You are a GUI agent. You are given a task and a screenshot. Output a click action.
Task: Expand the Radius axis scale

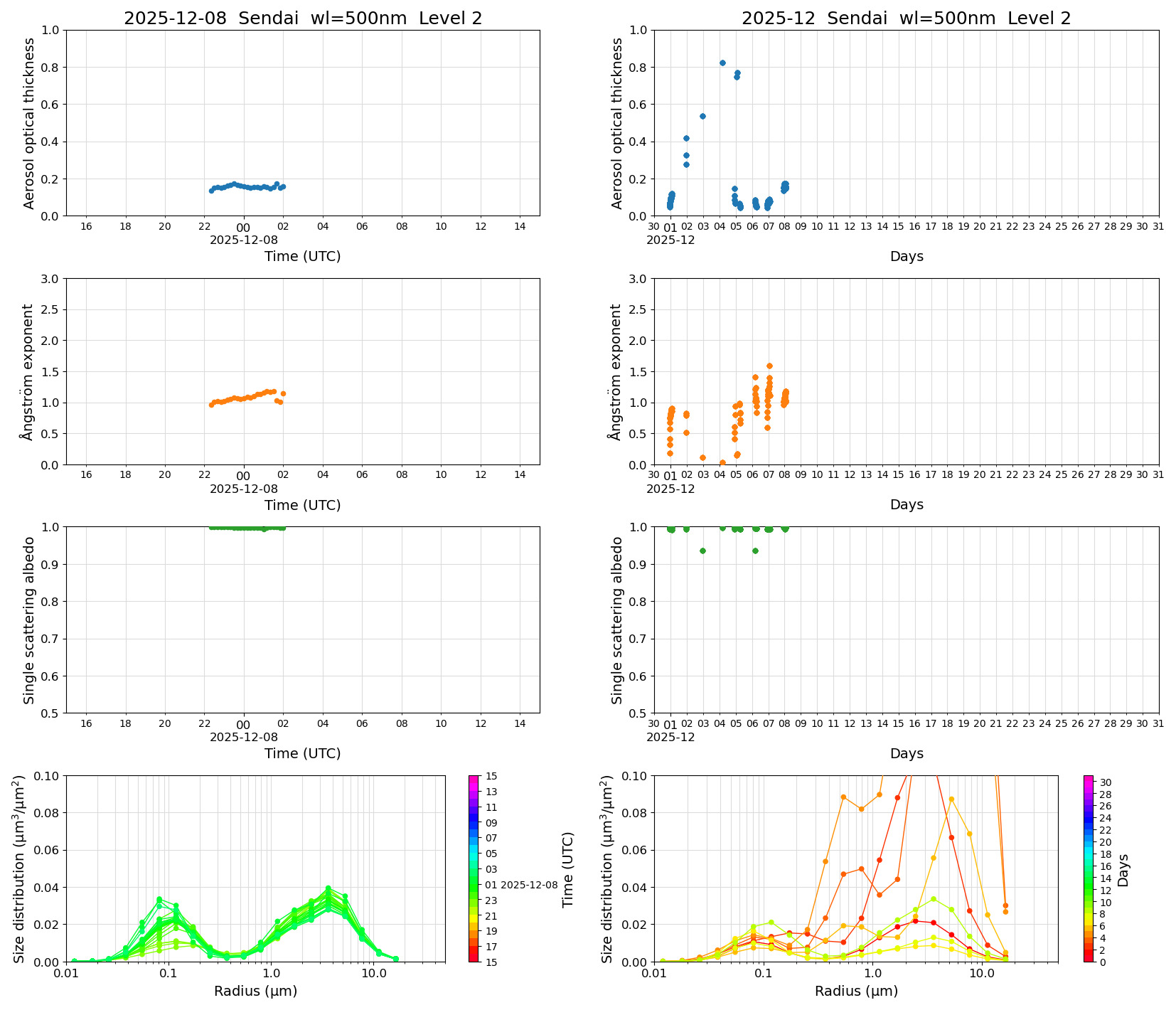[x=256, y=990]
